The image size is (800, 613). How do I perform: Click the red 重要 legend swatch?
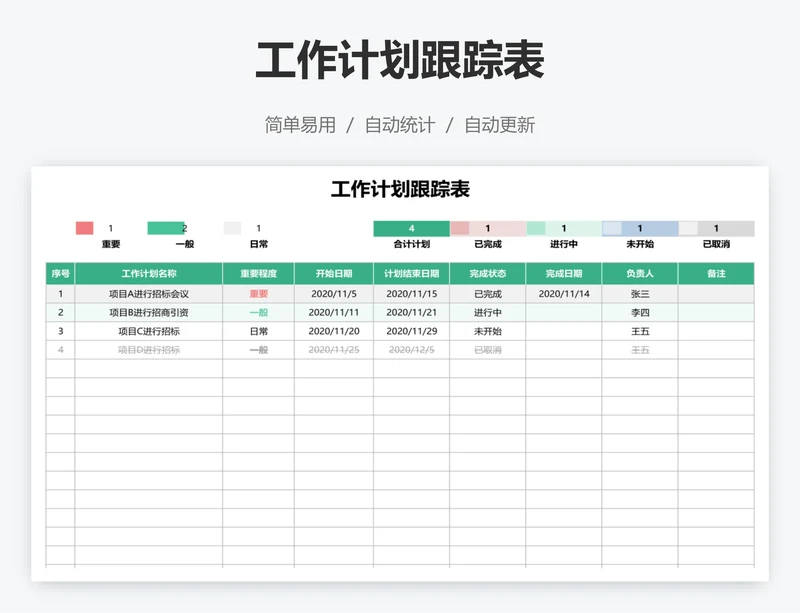[85, 228]
